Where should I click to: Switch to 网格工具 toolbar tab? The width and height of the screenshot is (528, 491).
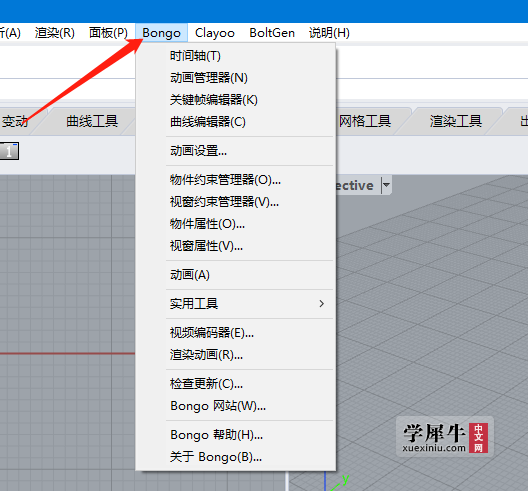point(365,121)
